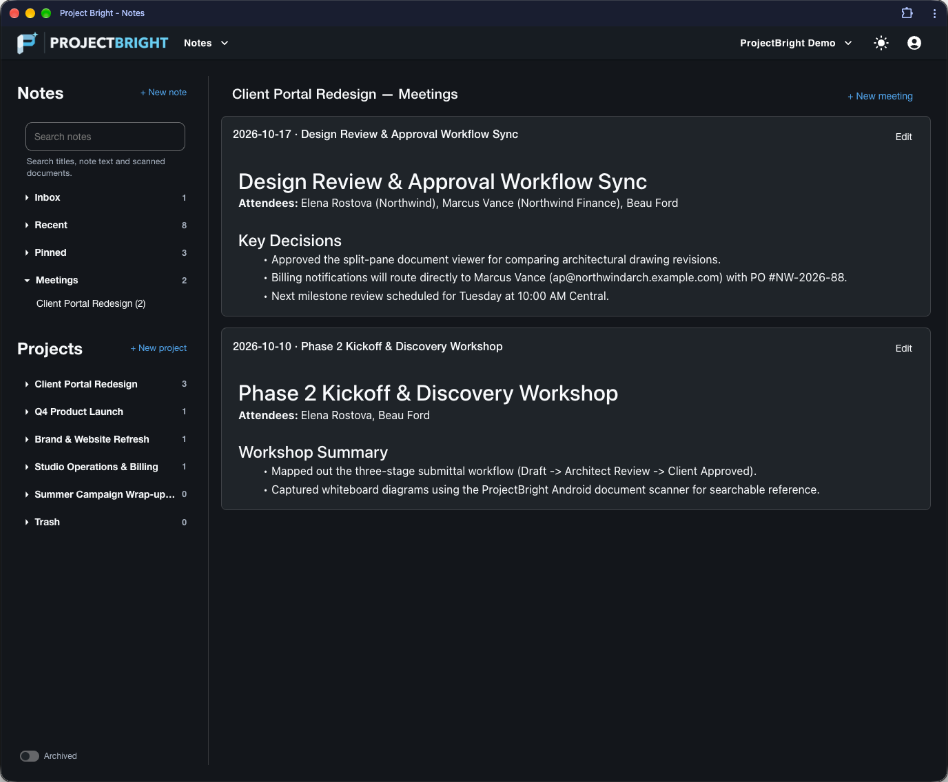Viewport: 948px width, 782px height.
Task: Open the ProjectBright Demo workspace dropdown
Action: click(796, 43)
